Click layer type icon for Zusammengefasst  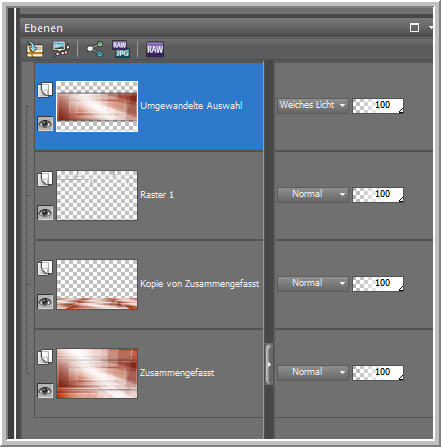[x=45, y=357]
